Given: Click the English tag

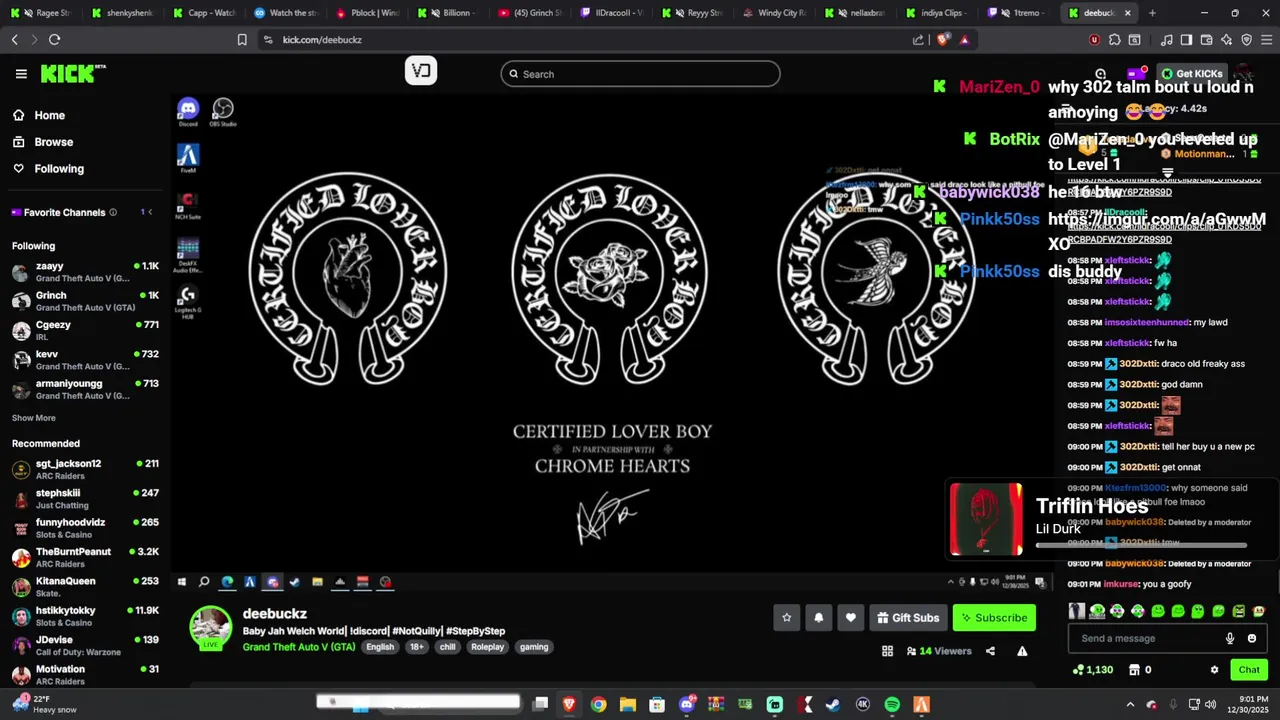Looking at the screenshot, I should [x=380, y=647].
